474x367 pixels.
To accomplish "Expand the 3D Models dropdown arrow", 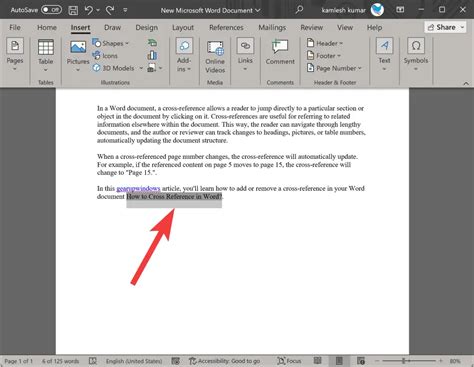I will 141,68.
